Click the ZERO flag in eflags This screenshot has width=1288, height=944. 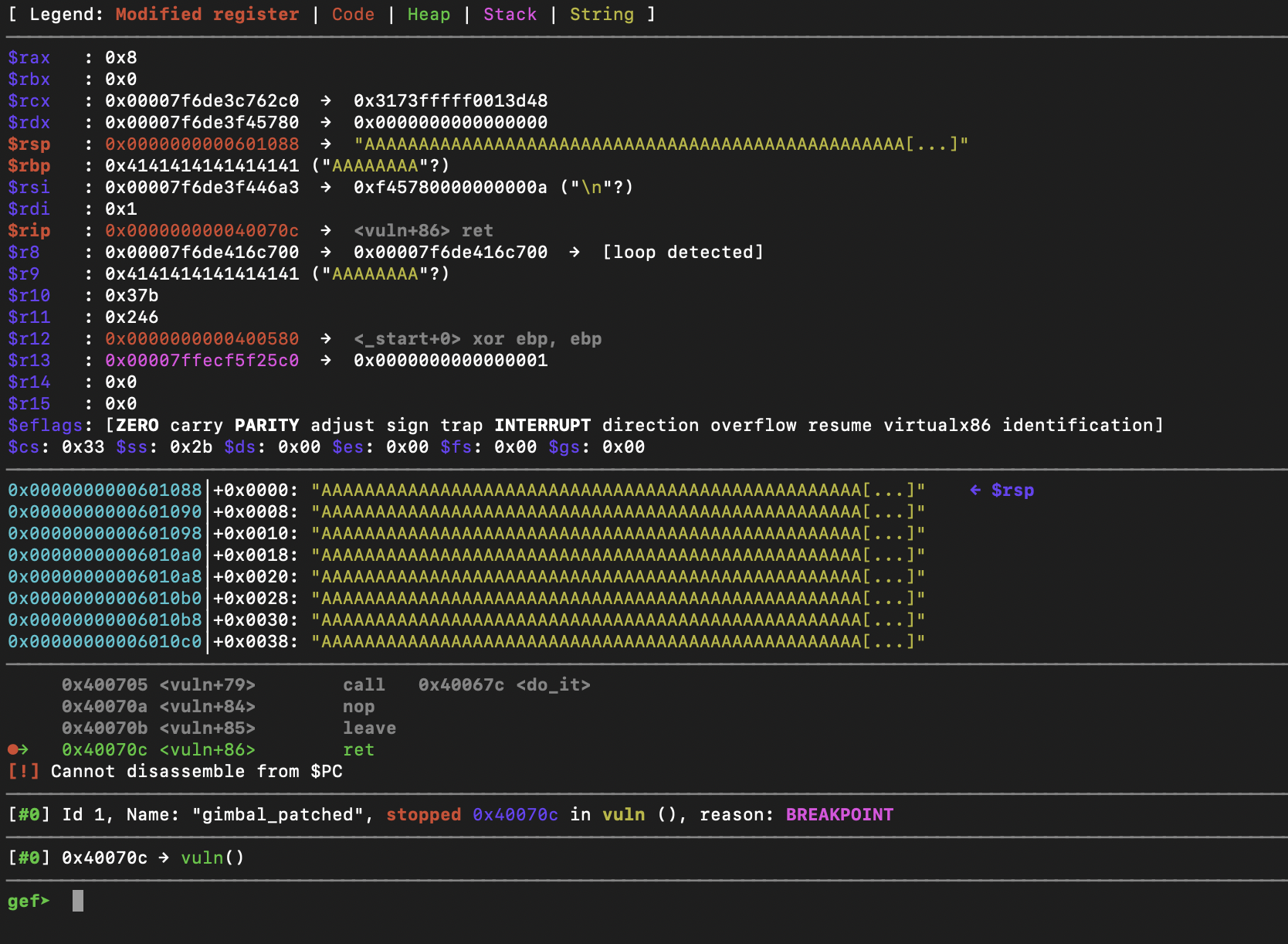click(137, 426)
